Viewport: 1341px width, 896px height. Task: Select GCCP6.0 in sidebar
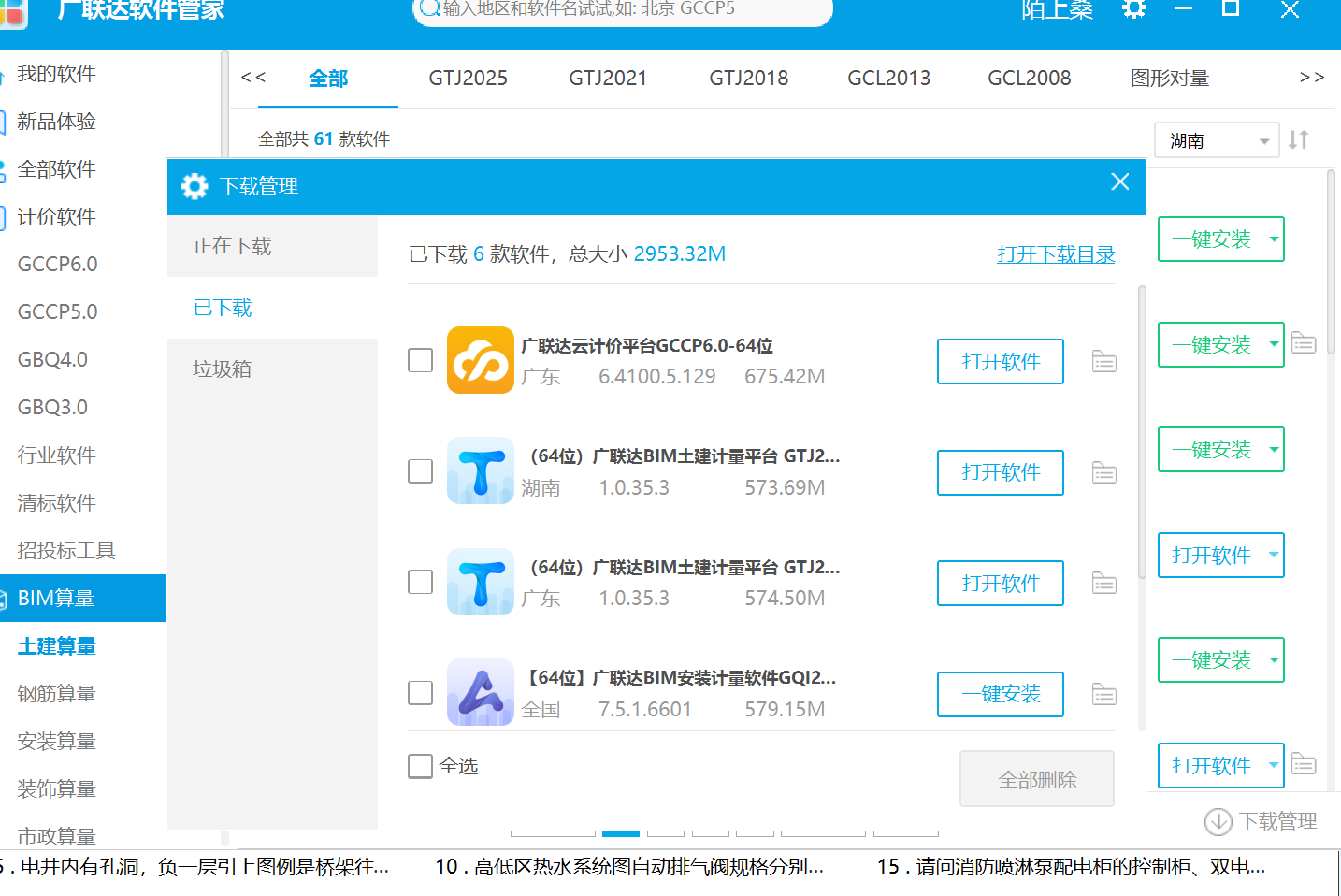pyautogui.click(x=58, y=265)
